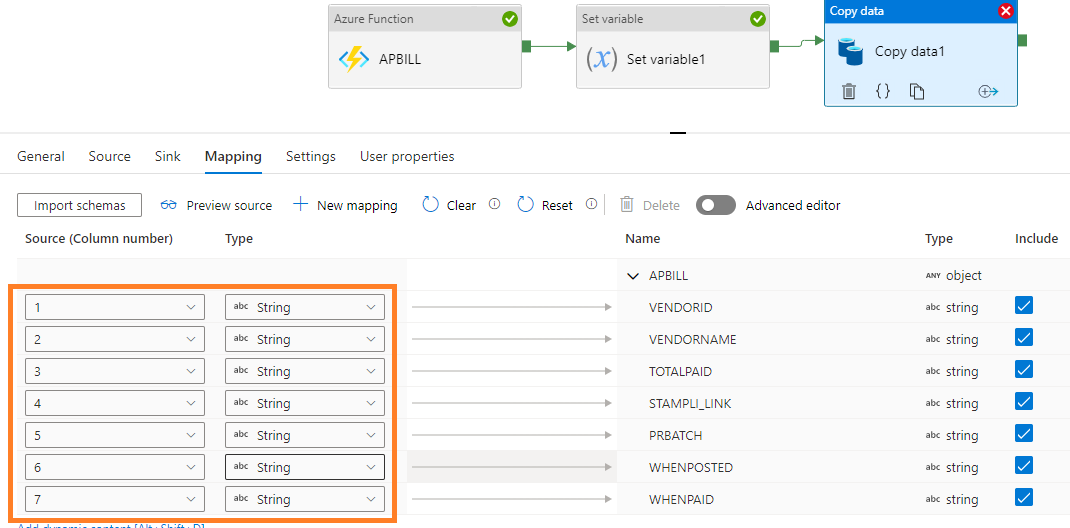Open the Settings tab
Viewport: 1070px width, 528px height.
tap(310, 156)
